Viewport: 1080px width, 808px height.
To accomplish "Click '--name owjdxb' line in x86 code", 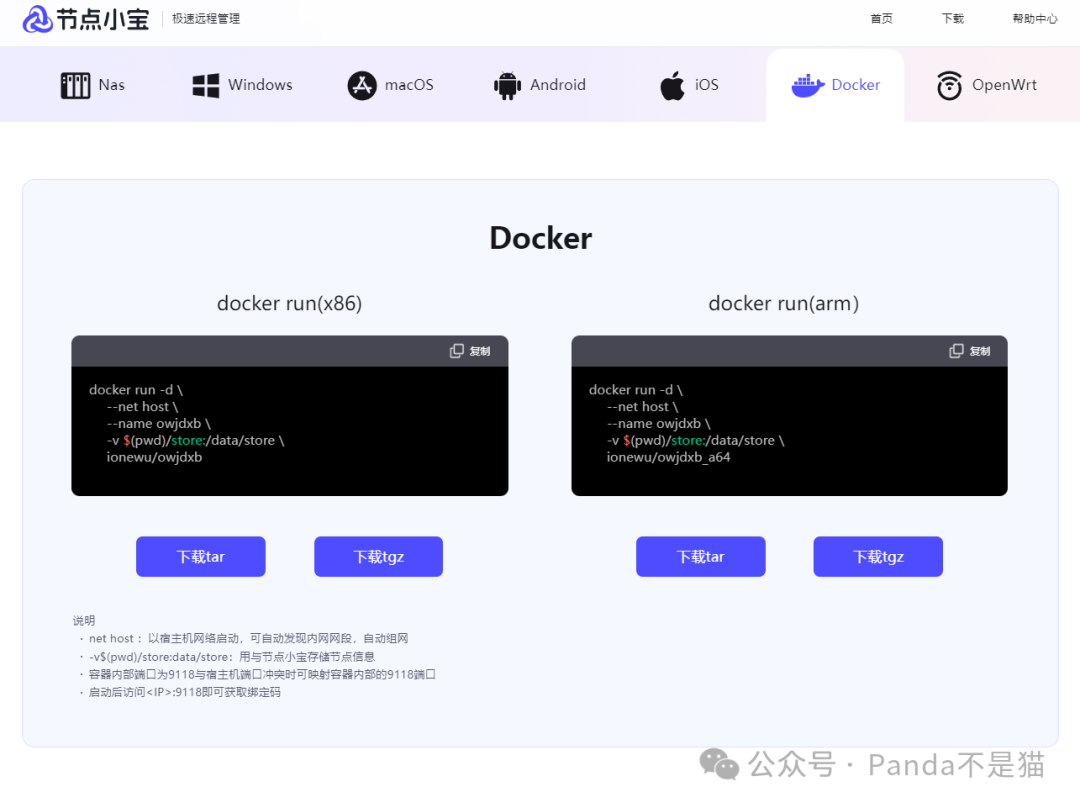I will pos(158,424).
